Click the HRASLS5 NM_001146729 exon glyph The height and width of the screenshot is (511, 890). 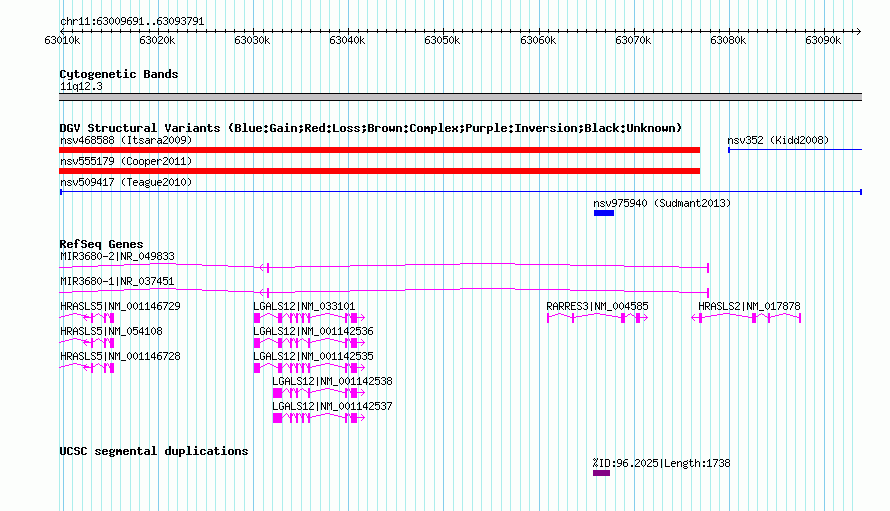click(x=87, y=318)
